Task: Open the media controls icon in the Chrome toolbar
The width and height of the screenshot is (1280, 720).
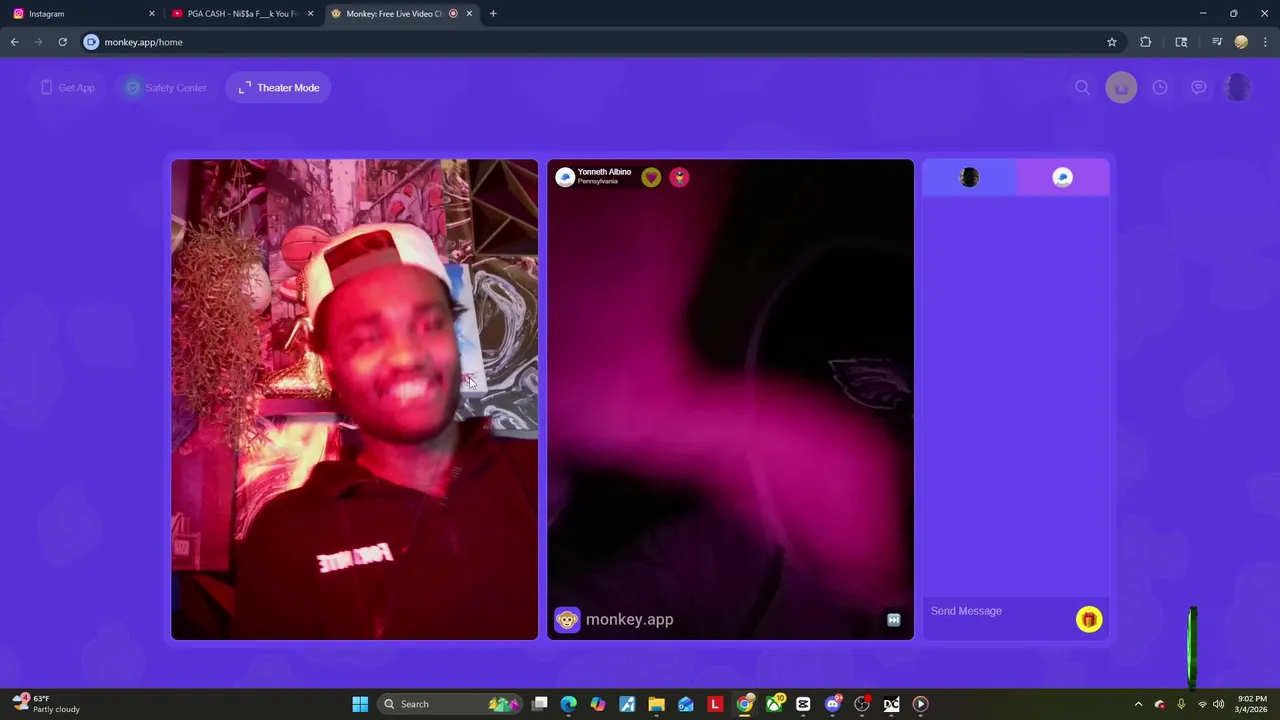Action: pos(1217,42)
